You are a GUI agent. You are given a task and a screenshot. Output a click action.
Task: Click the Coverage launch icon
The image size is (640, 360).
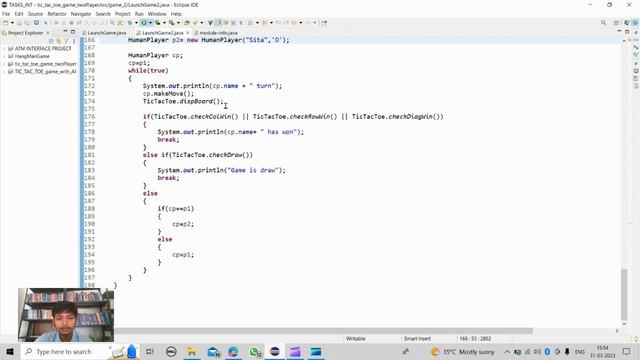coord(158,23)
